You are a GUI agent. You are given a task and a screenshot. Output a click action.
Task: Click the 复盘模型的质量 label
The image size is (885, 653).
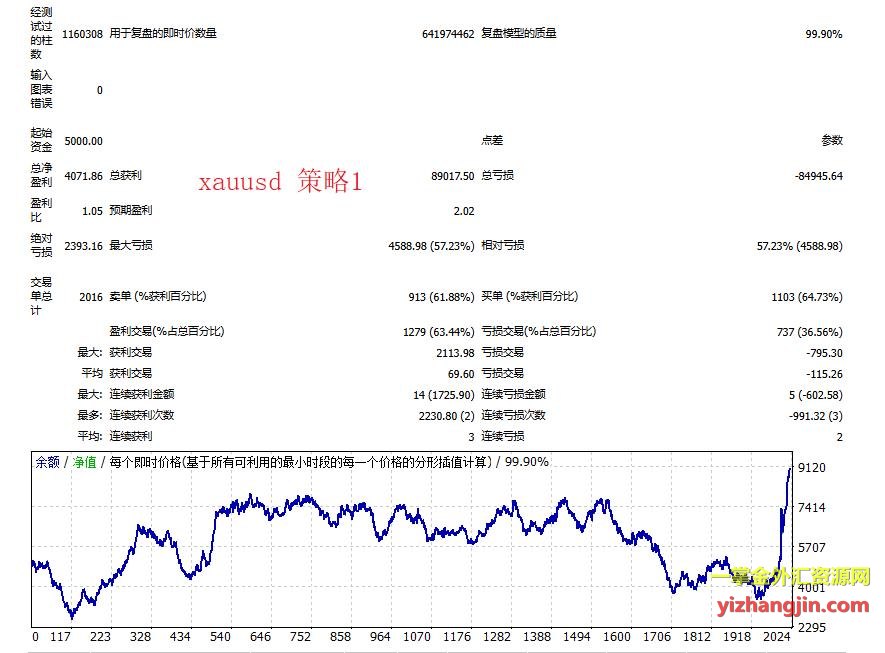(519, 33)
